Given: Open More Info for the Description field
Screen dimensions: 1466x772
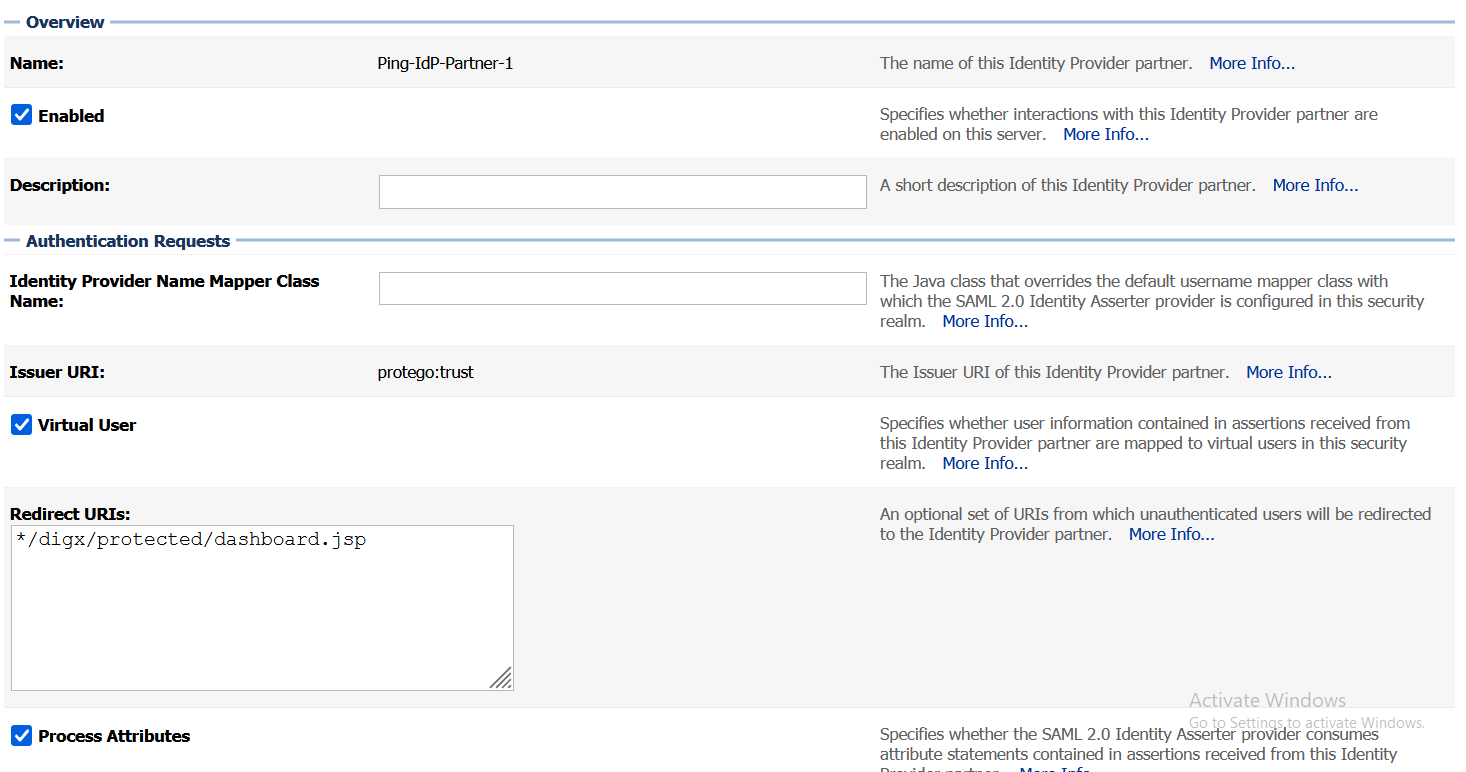Looking at the screenshot, I should (1315, 185).
